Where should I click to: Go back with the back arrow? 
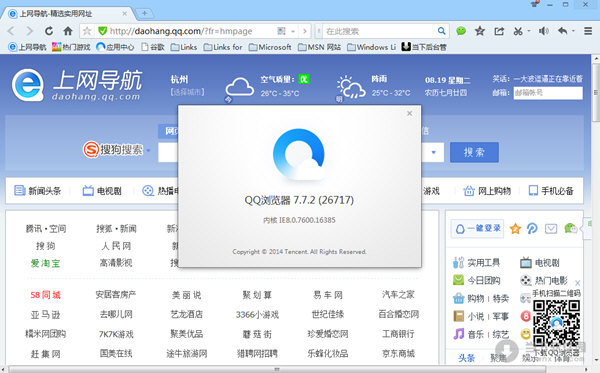click(11, 31)
